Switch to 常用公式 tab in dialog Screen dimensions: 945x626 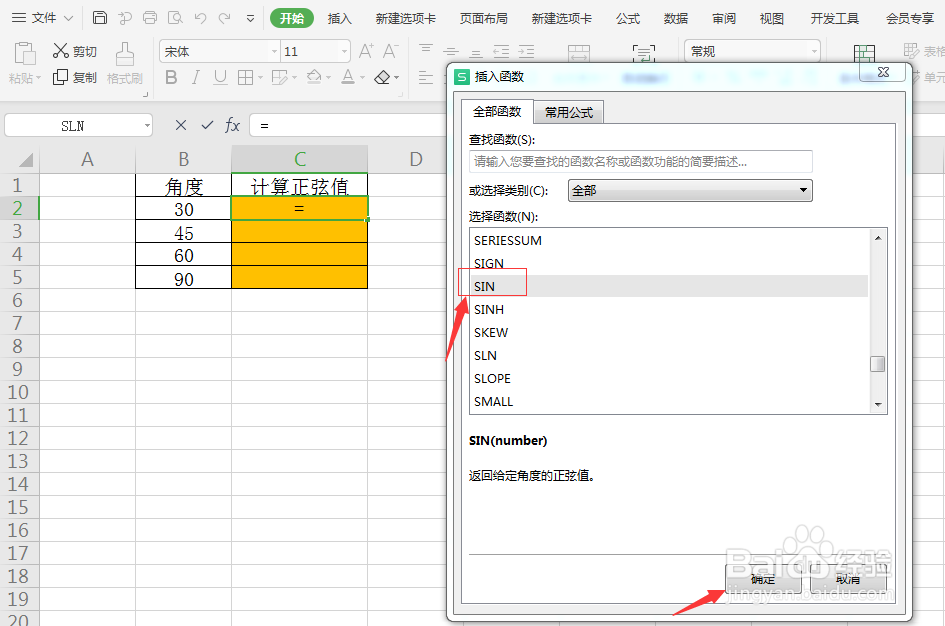point(569,113)
